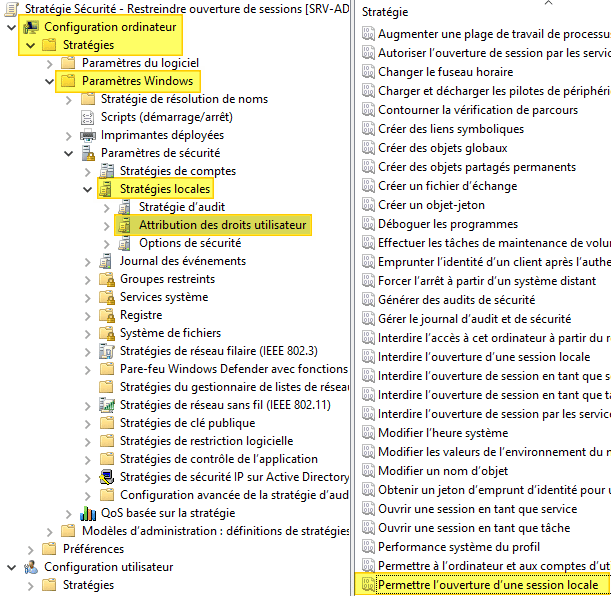The width and height of the screenshot is (611, 596).
Task: Expand the Préférences node
Action: [x=30, y=549]
